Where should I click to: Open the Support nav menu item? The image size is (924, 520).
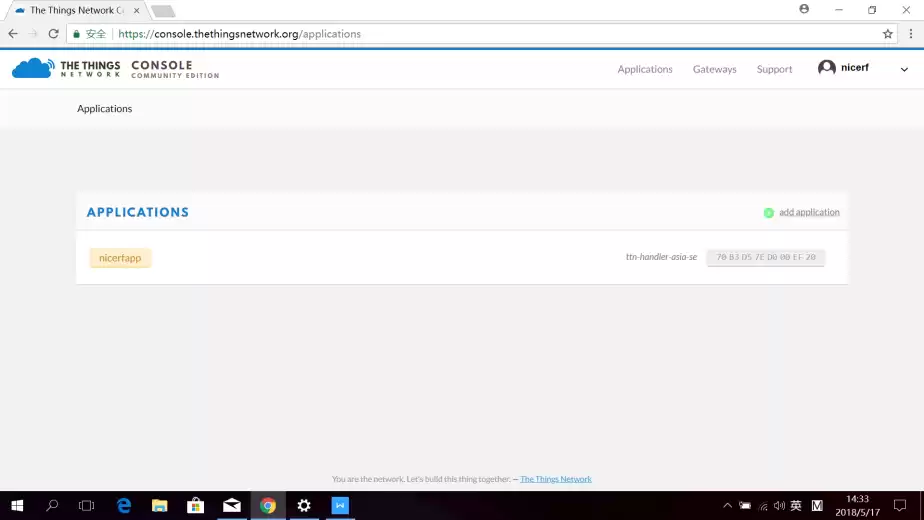tap(774, 69)
